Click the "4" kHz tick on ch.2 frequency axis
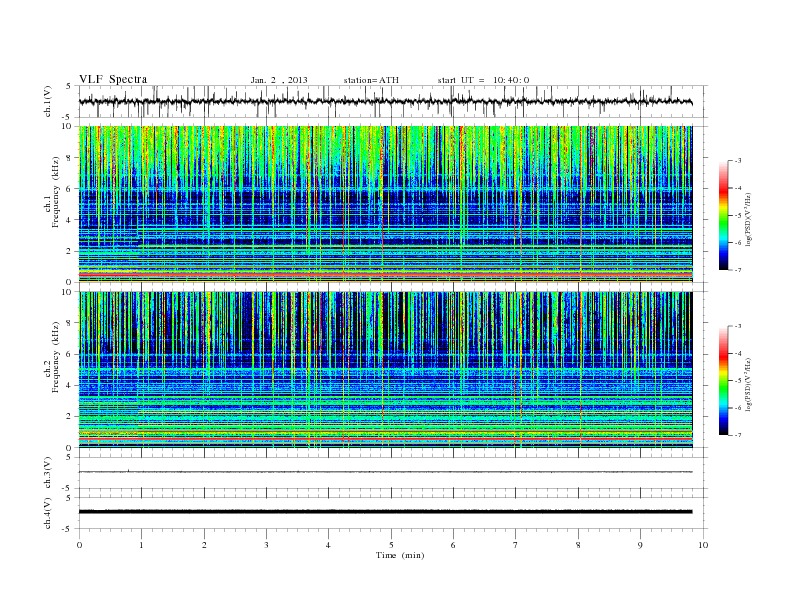Viewport: 792px width, 612px height. 70,386
